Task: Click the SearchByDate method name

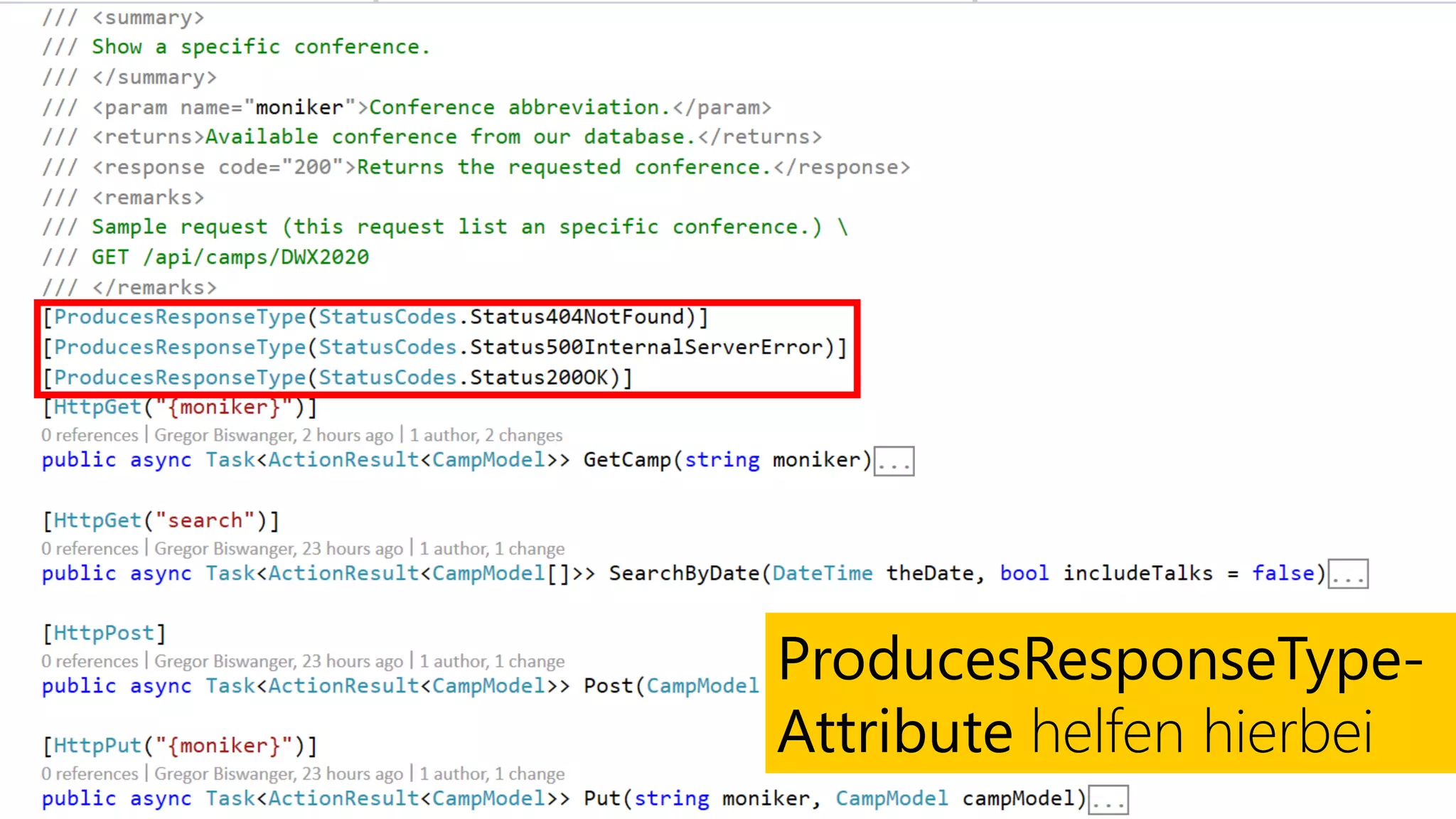Action: pyautogui.click(x=685, y=574)
